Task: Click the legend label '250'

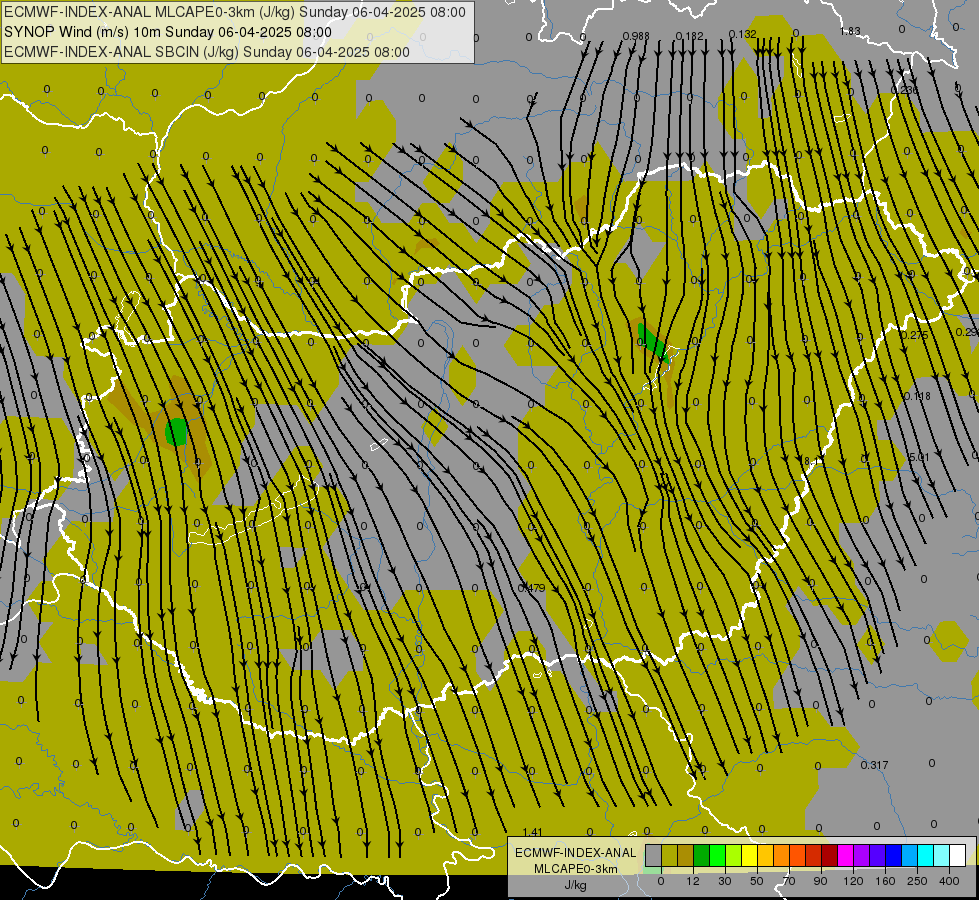Action: tap(917, 881)
